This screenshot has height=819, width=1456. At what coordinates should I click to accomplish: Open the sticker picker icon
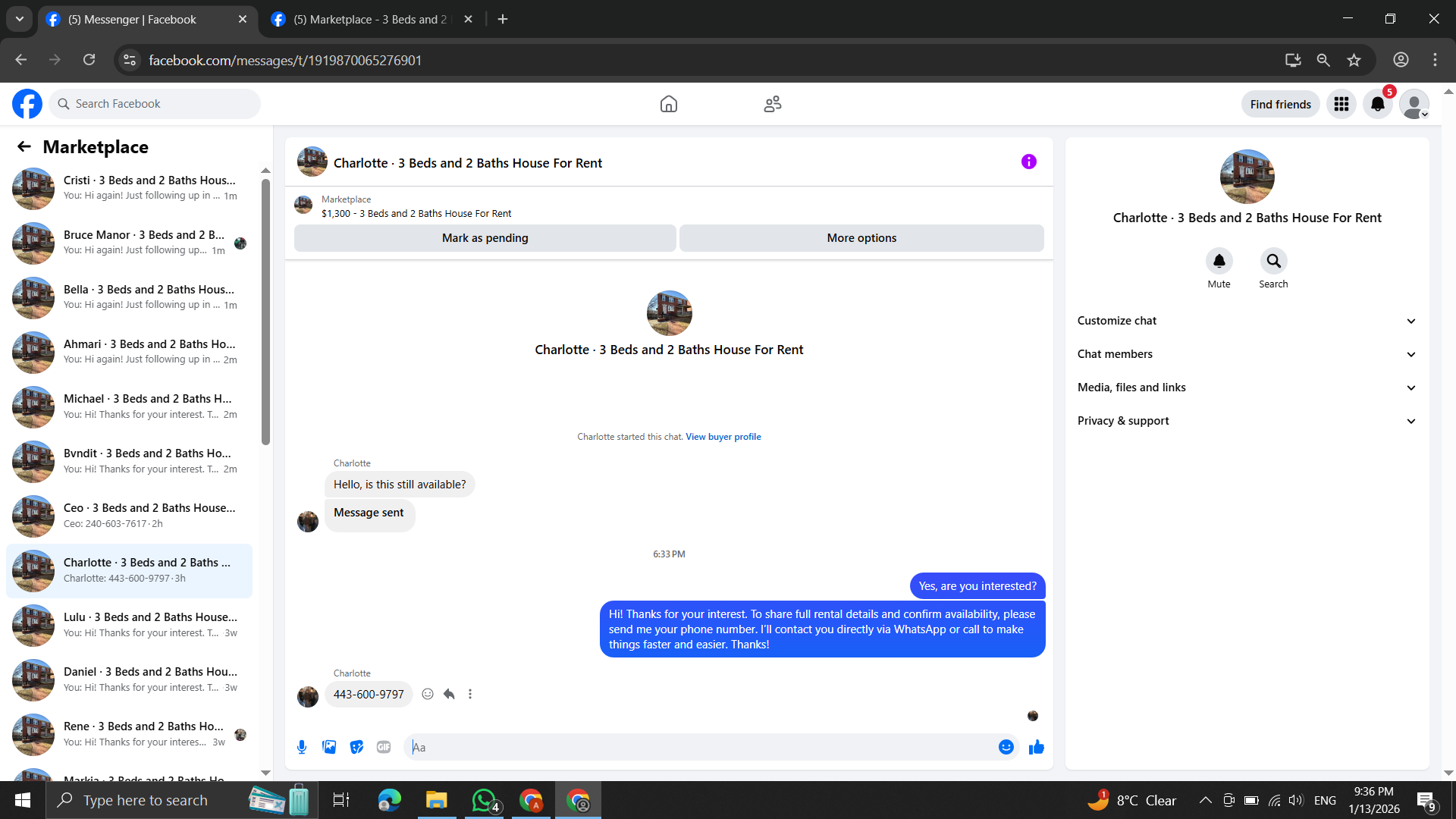pyautogui.click(x=356, y=747)
